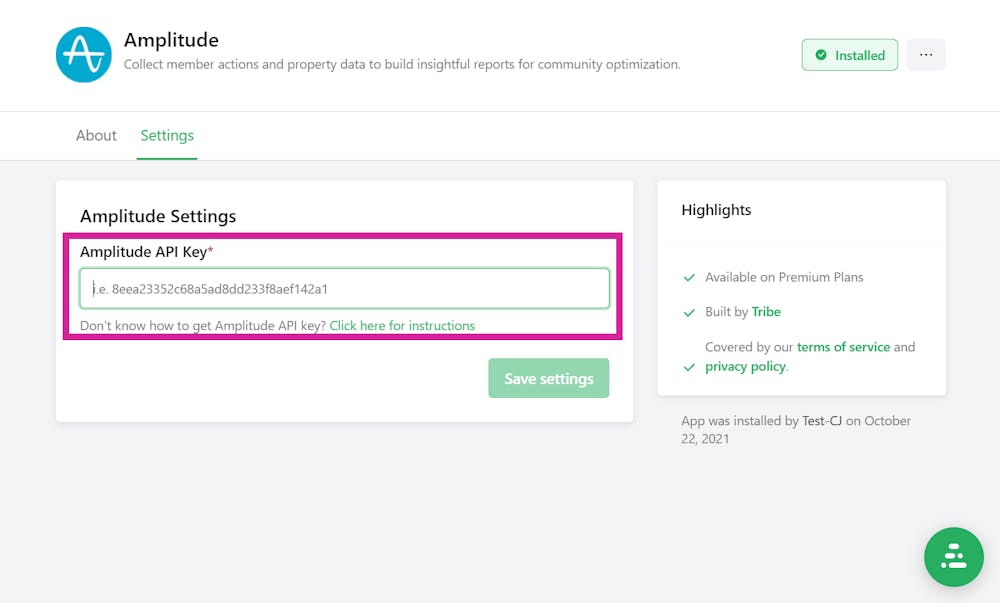Select the Settings tab
This screenshot has height=603, width=1000.
(167, 135)
